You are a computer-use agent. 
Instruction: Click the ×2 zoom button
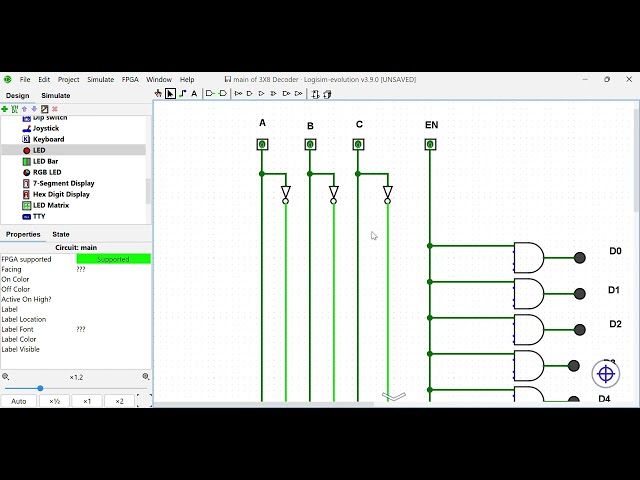[119, 401]
